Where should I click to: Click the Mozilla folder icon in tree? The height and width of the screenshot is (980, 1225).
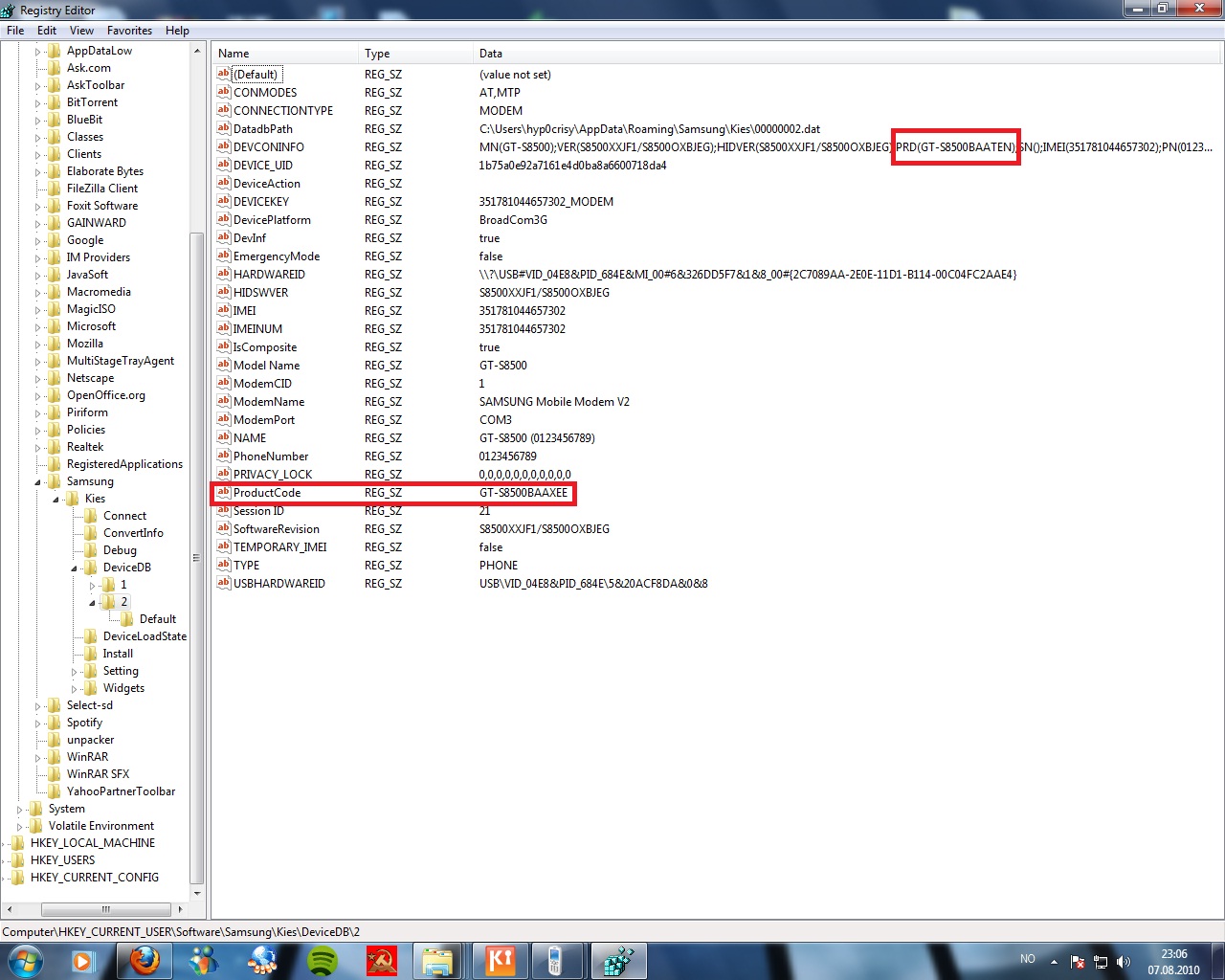point(55,344)
